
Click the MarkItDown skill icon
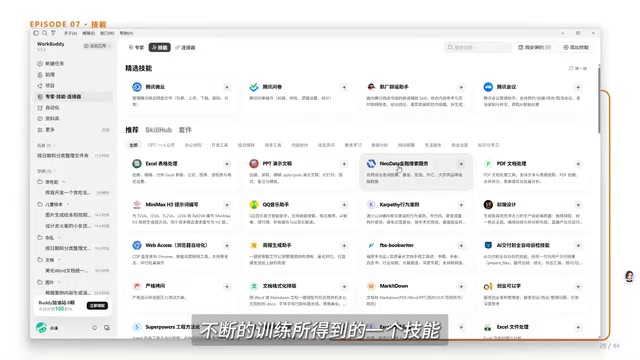[371, 286]
